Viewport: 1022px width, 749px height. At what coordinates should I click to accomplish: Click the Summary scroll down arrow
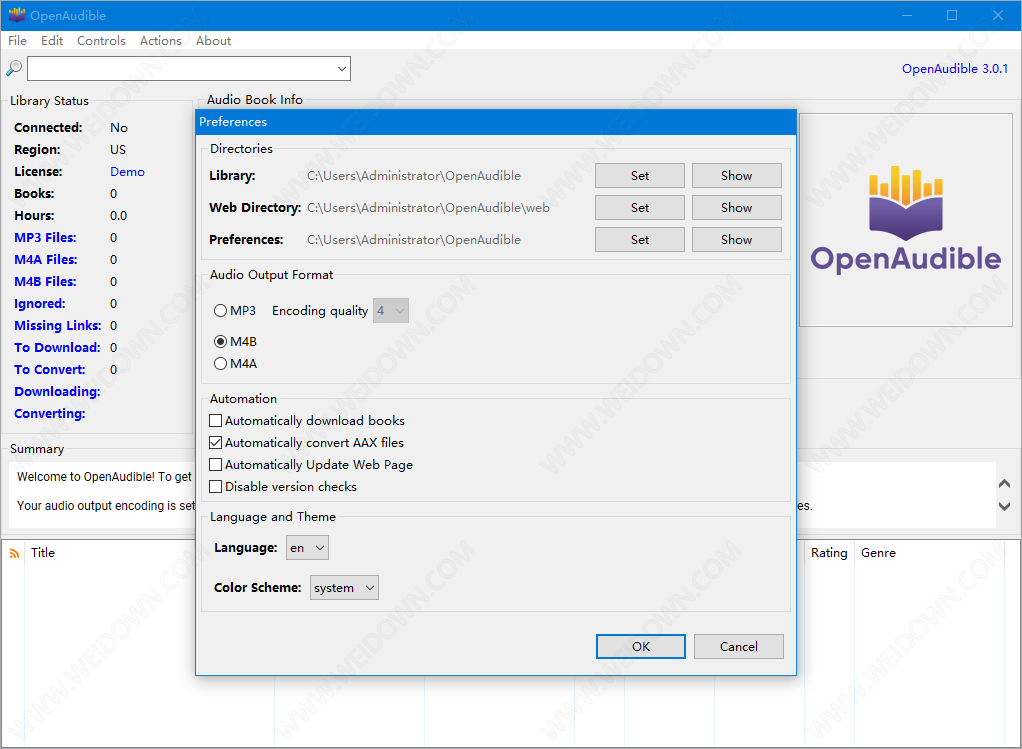1004,506
